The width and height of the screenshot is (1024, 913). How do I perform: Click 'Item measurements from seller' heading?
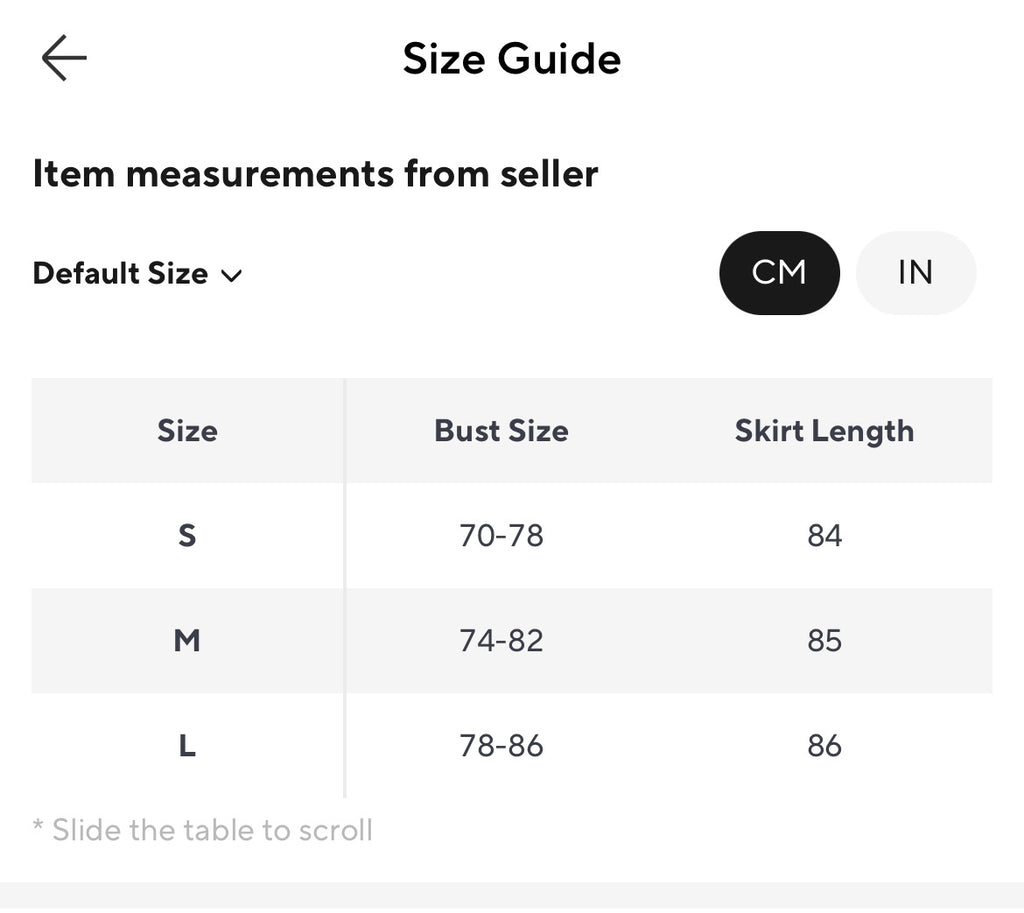[x=315, y=174]
